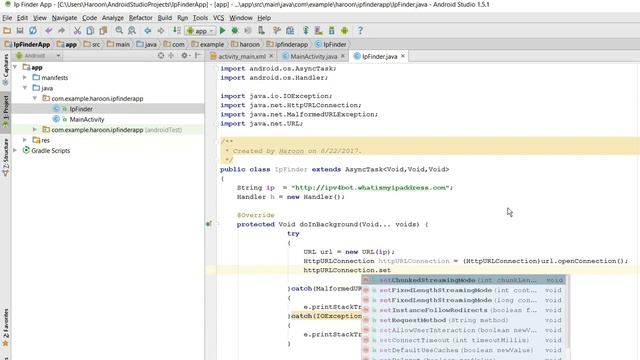Screen dimensions: 640x360
Task: Open the Favorites side tool window
Action: pos(6,327)
